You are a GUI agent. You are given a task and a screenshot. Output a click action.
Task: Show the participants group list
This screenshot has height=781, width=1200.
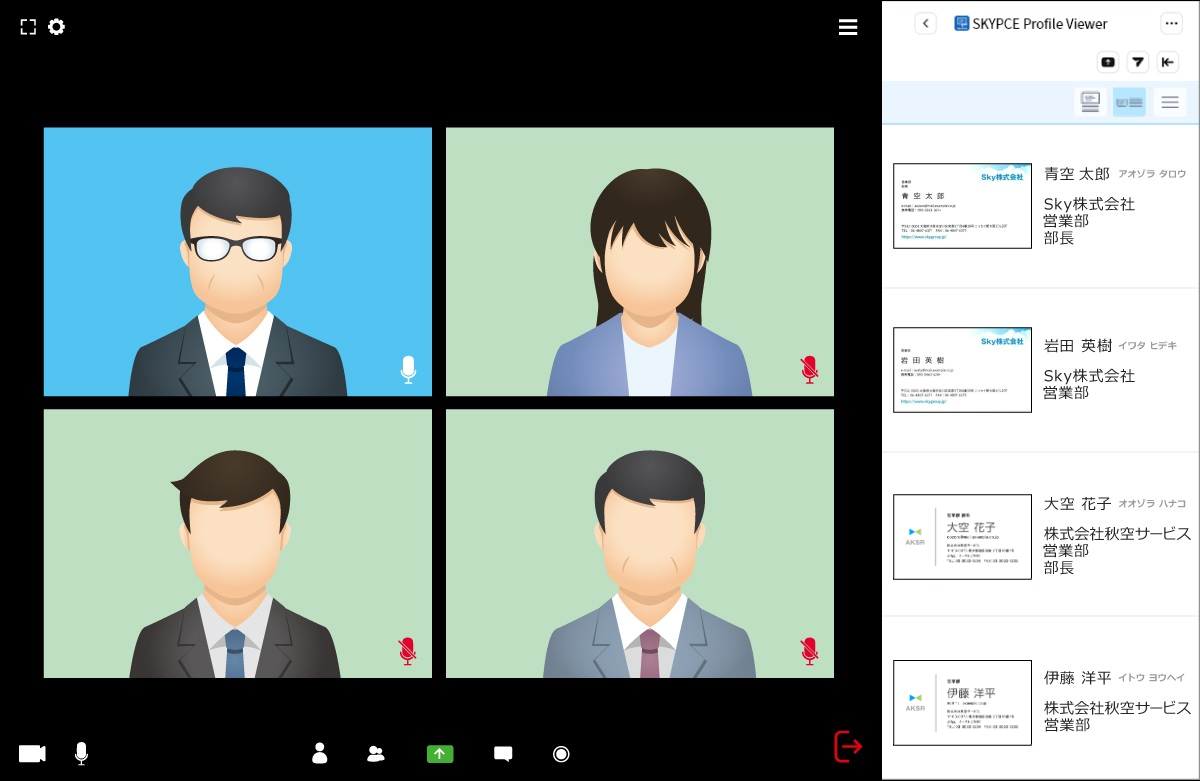[376, 754]
